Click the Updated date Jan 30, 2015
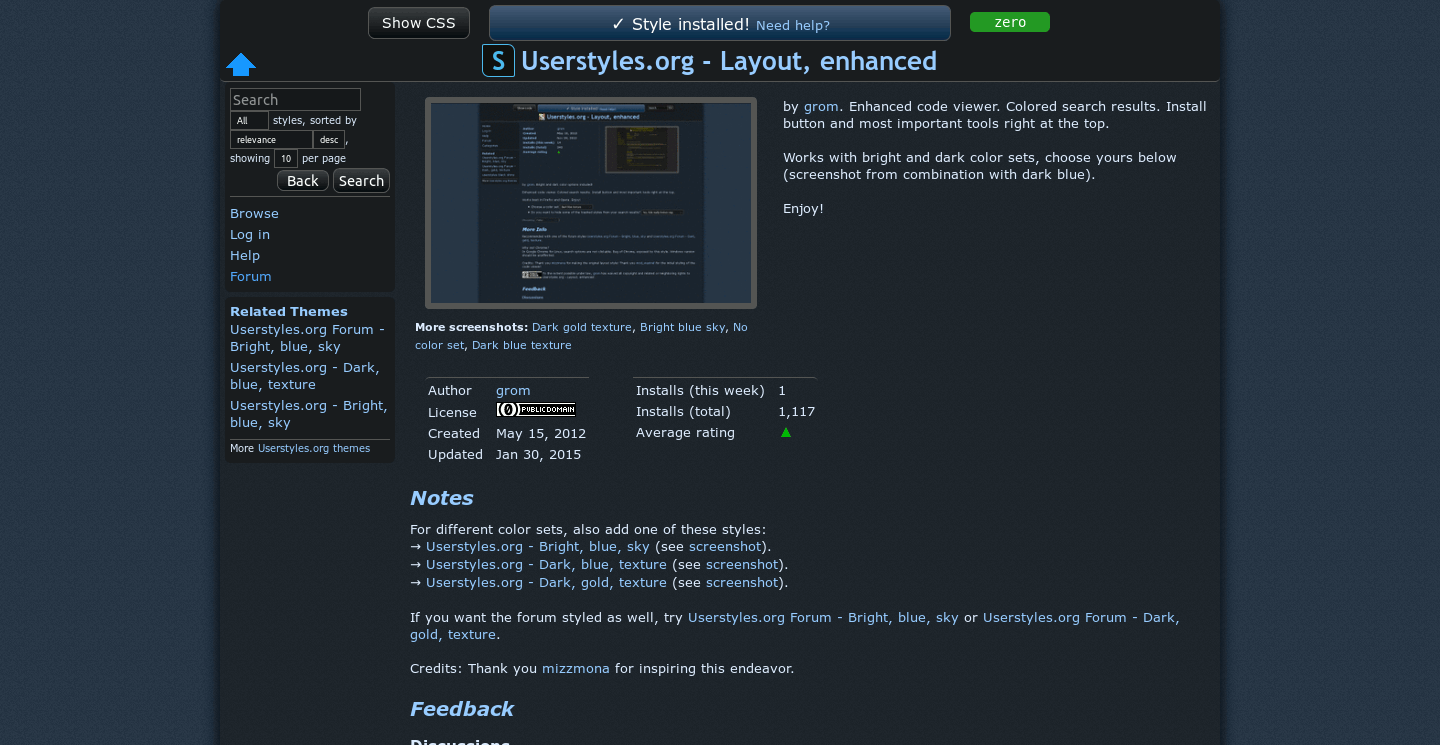This screenshot has height=745, width=1440. [538, 454]
